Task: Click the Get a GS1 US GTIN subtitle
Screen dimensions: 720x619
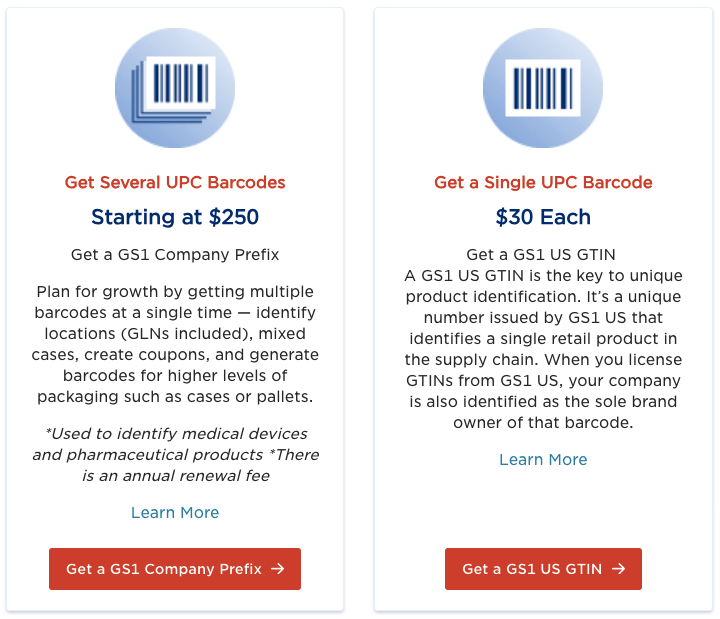Action: (543, 254)
